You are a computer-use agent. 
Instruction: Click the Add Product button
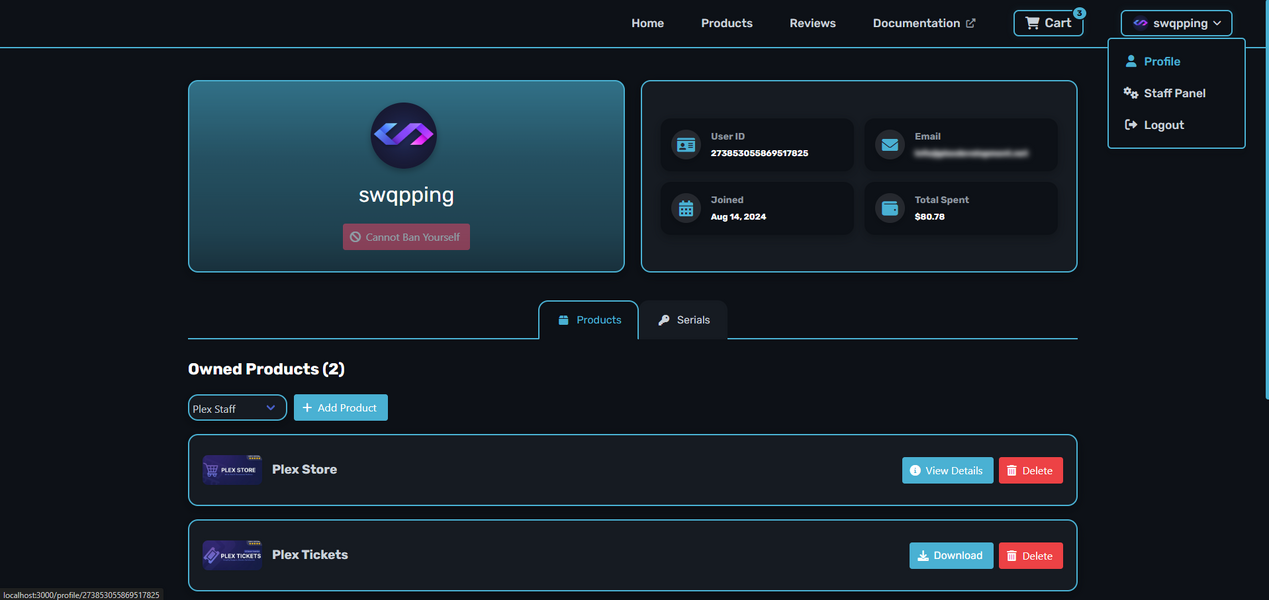click(x=340, y=408)
